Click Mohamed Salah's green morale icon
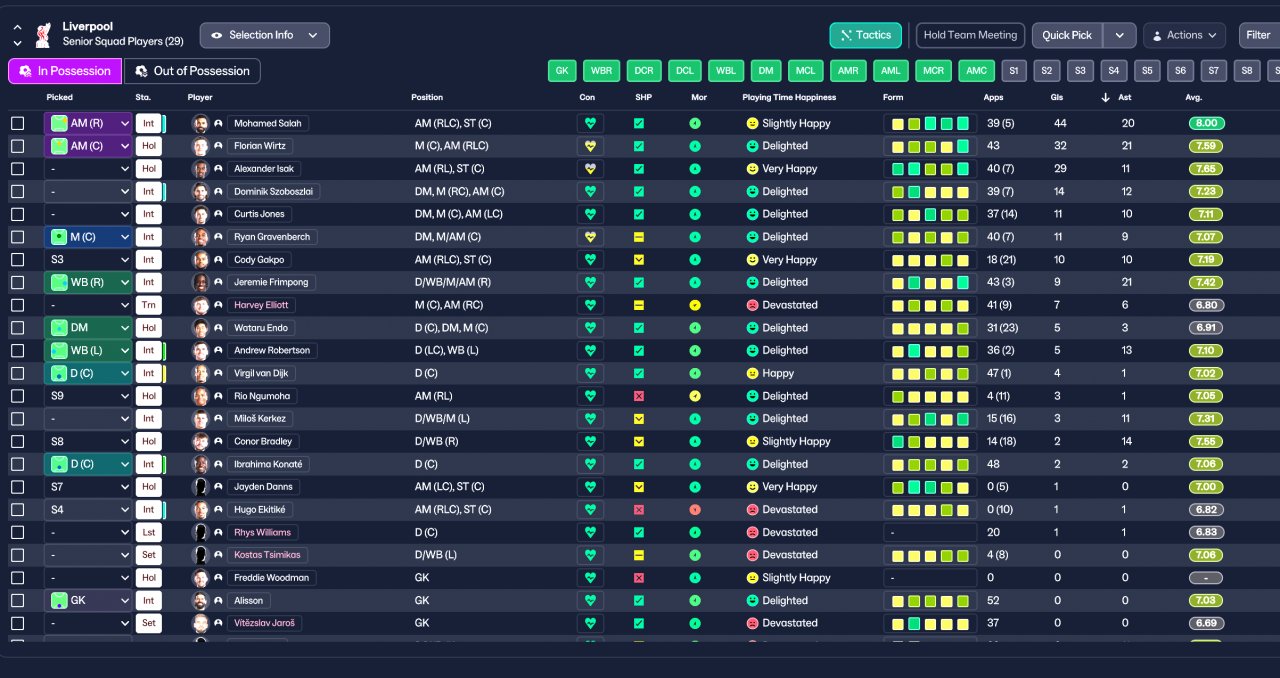The height and width of the screenshot is (678, 1280). pyautogui.click(x=695, y=123)
